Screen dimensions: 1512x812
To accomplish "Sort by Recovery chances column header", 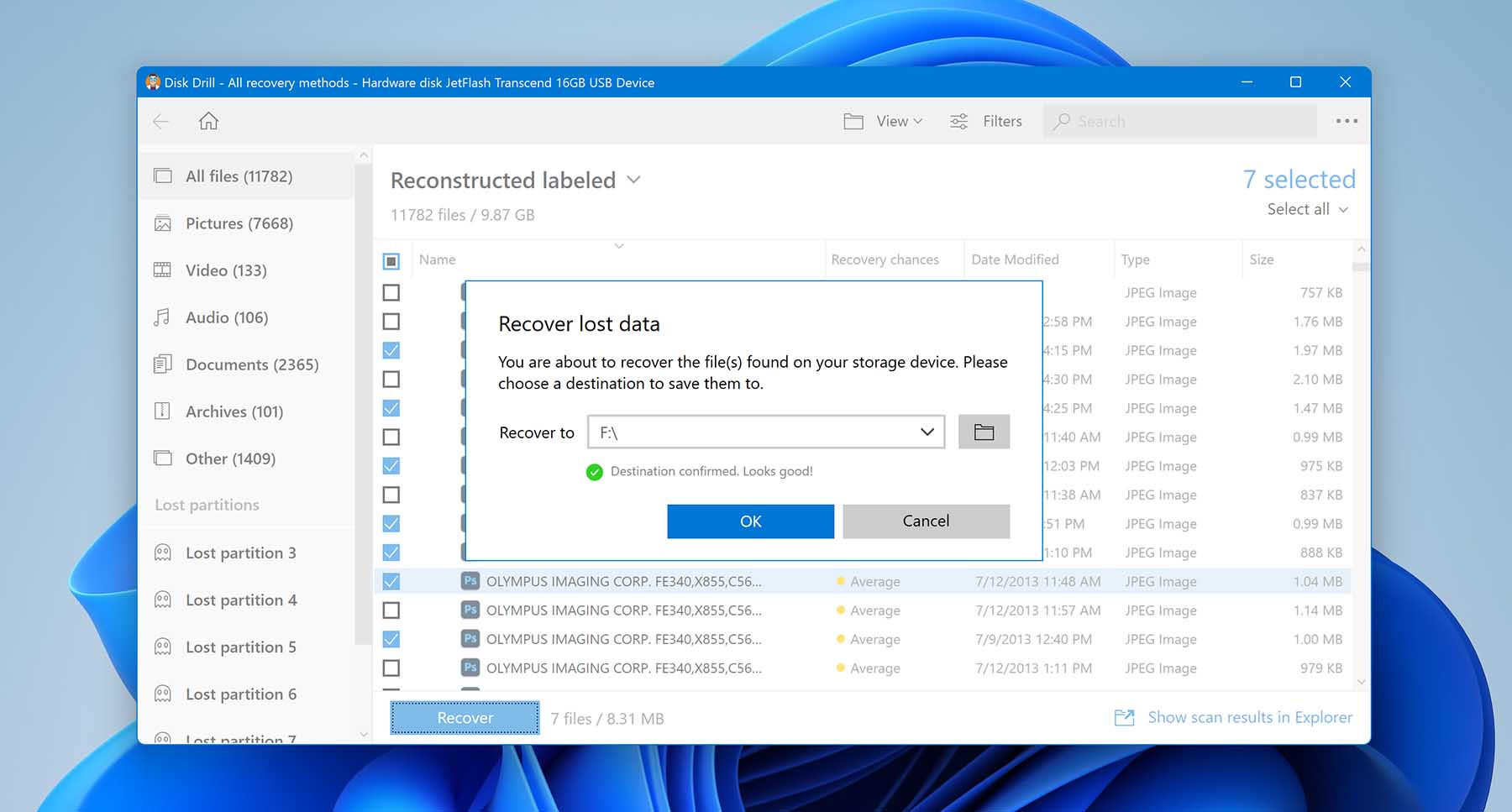I will coord(885,259).
